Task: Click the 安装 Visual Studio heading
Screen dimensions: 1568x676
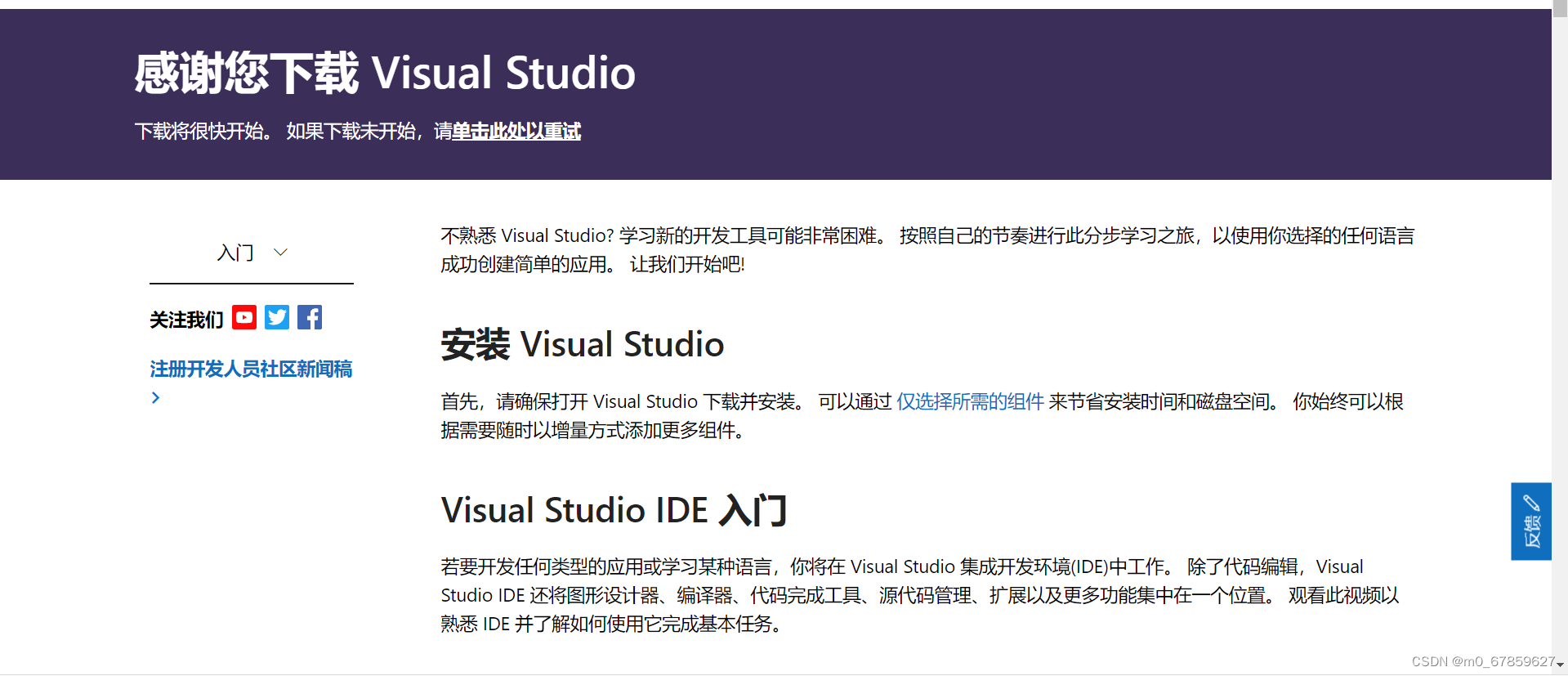Action: pos(583,344)
